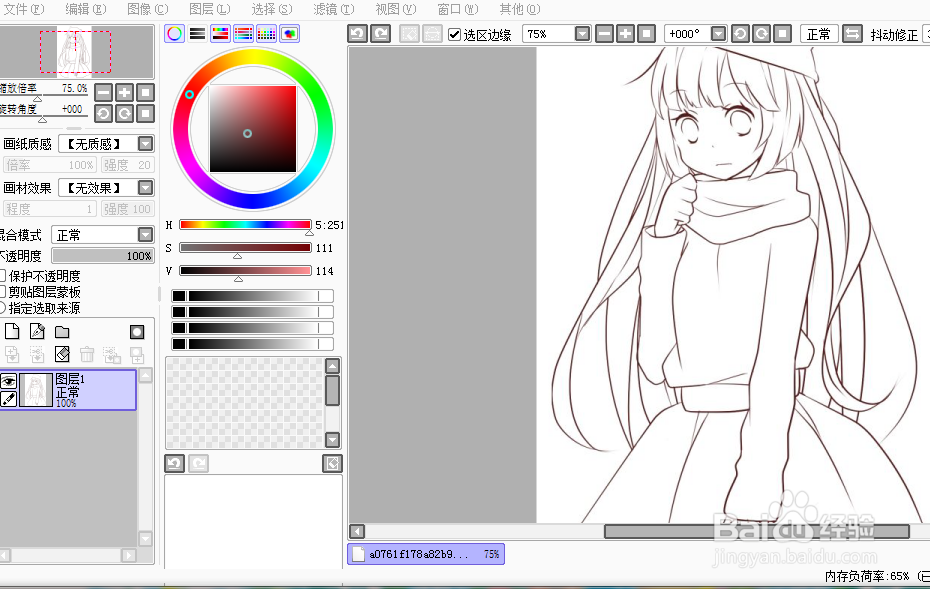The height and width of the screenshot is (589, 930).
Task: Toggle the RGB slider panel
Action: 198,34
